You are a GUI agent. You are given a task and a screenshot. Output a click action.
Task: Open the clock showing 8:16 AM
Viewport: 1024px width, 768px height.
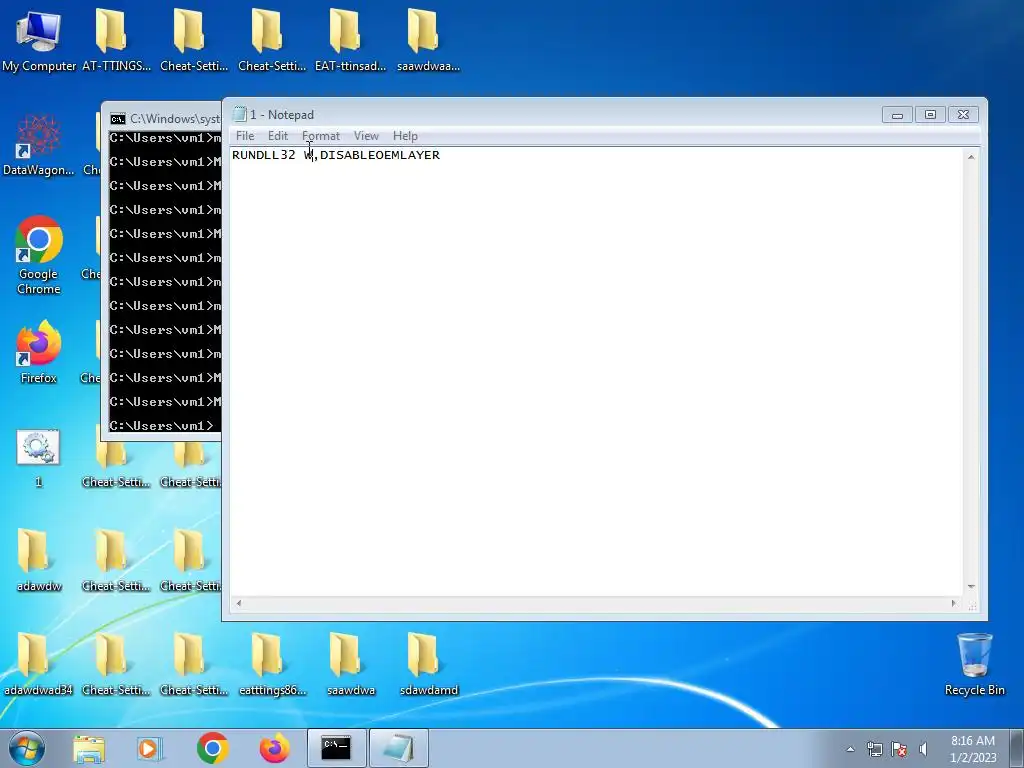972,748
